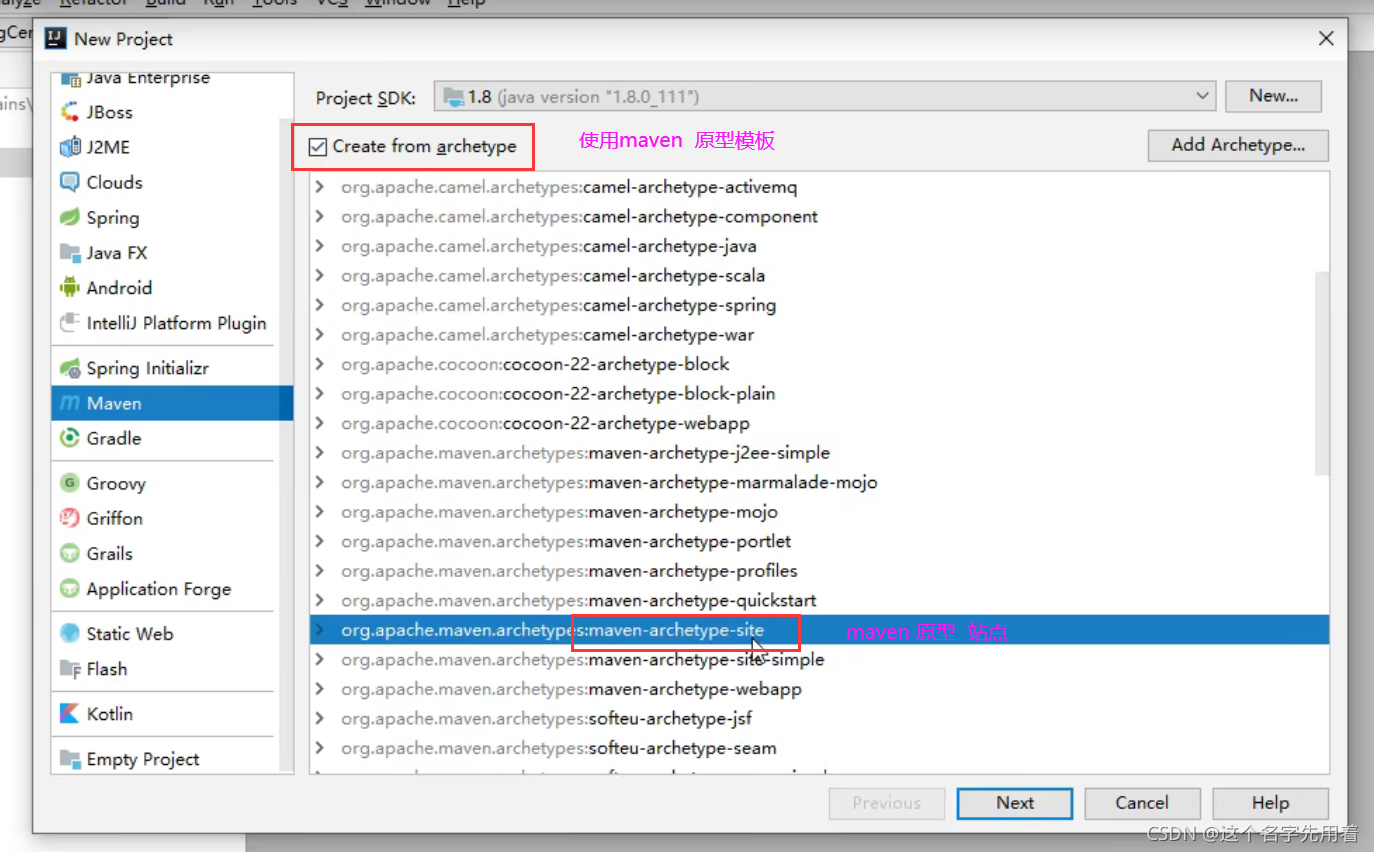Select maven-archetype-portlet row
This screenshot has width=1374, height=852.
819,541
